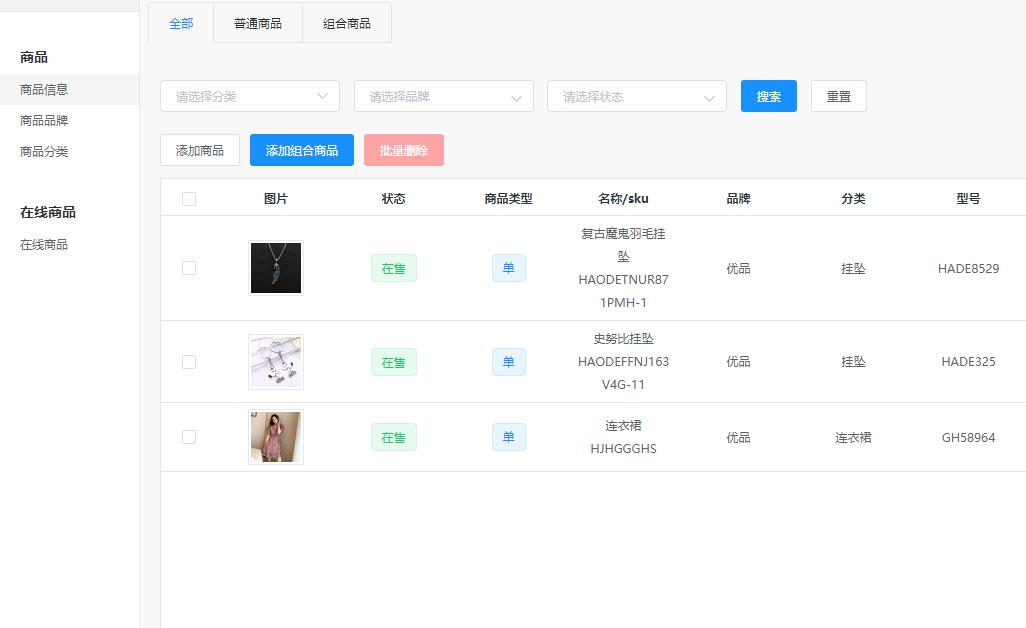Click the blue 添加组合商品 button
This screenshot has width=1026, height=628.
[x=301, y=150]
